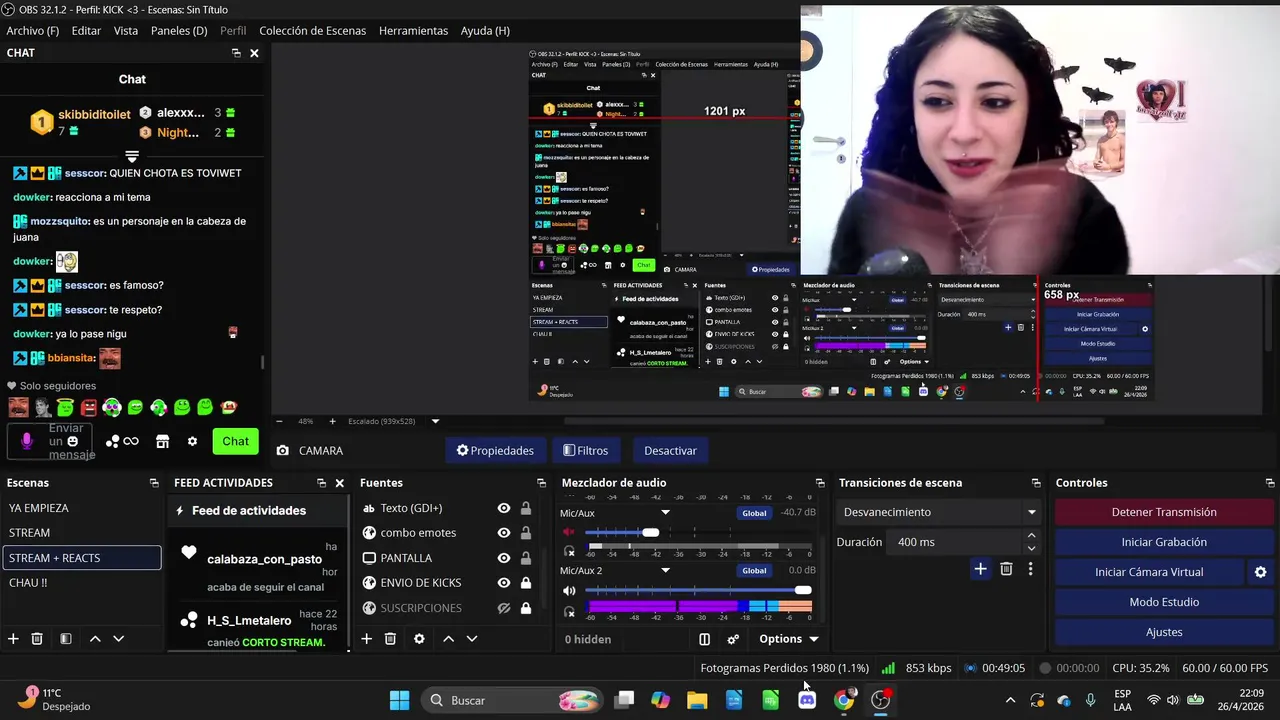Increase transition duration stepper up
This screenshot has width=1280, height=720.
(x=1032, y=536)
